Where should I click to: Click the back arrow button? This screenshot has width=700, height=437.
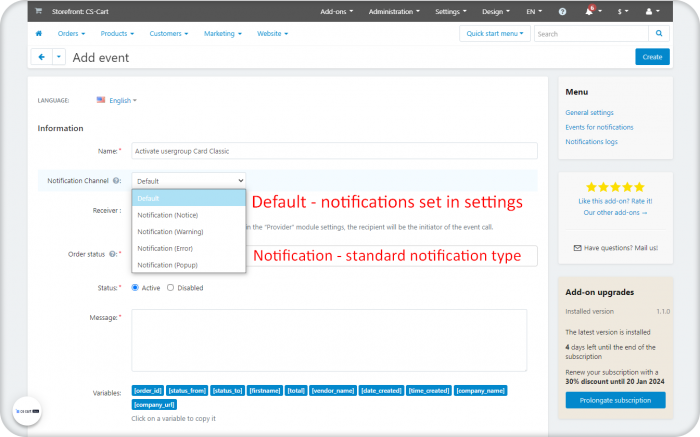(x=42, y=57)
